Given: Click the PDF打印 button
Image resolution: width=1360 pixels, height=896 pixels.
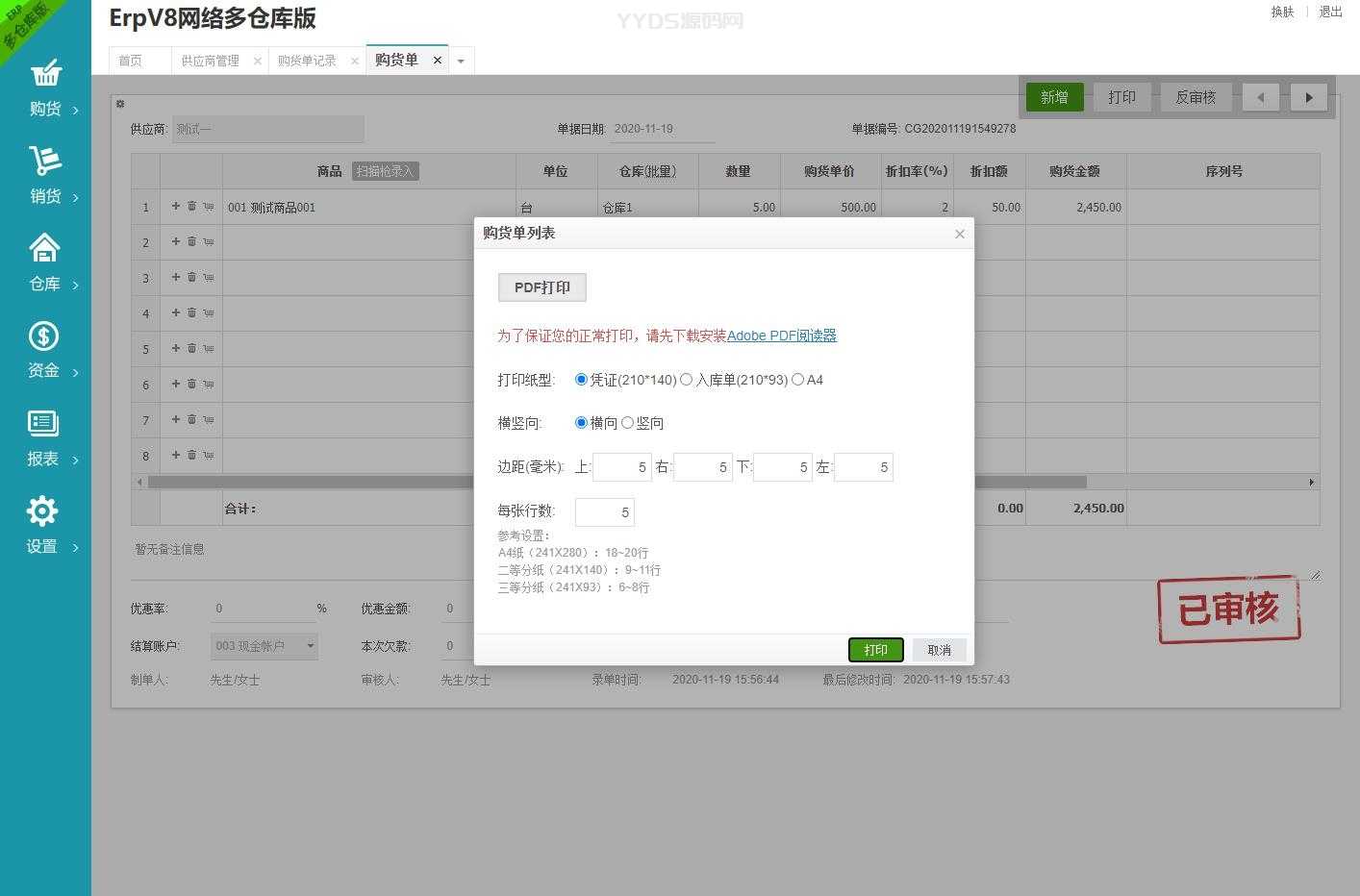Looking at the screenshot, I should point(542,287).
